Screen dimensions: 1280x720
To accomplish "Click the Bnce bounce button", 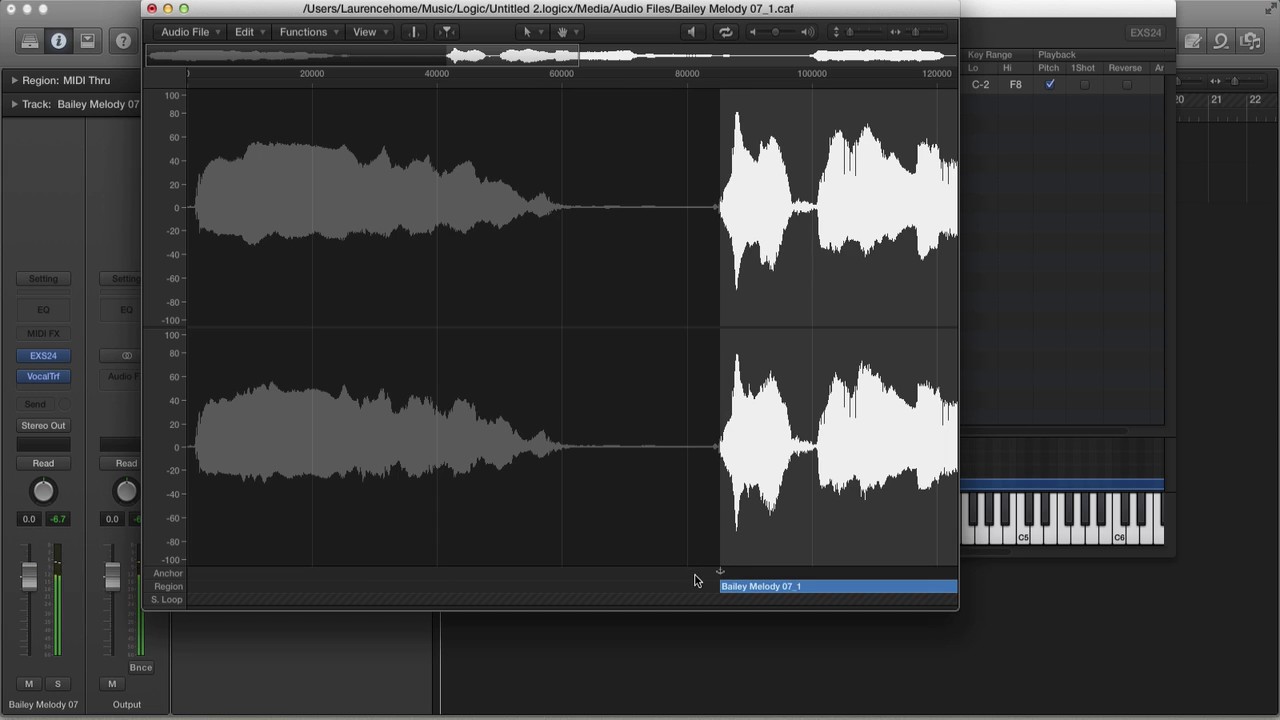I will [141, 667].
